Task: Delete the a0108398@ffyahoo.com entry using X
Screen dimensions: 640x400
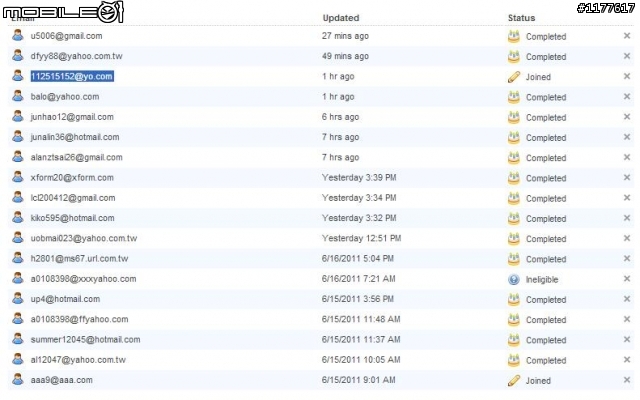Action: coord(627,319)
